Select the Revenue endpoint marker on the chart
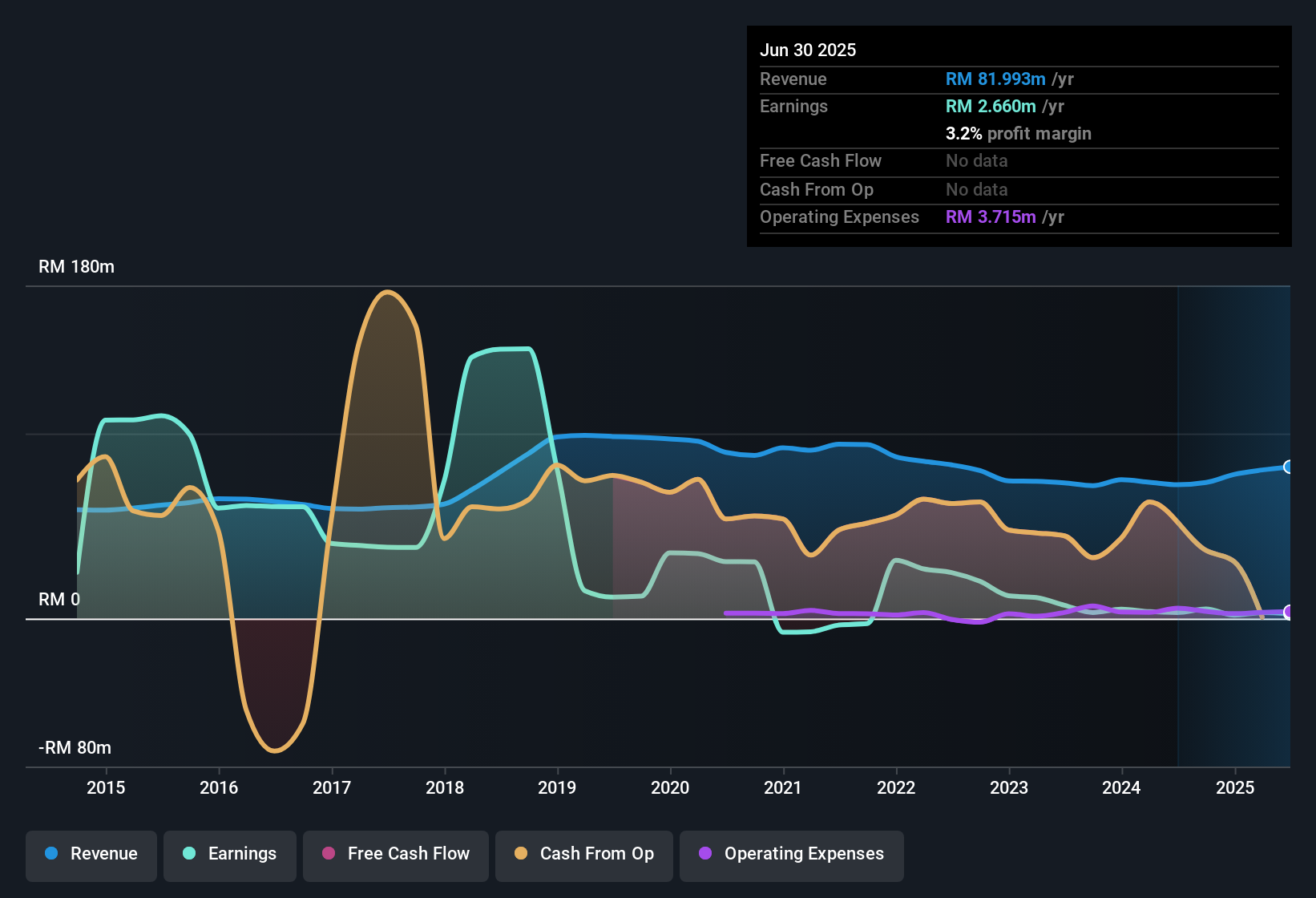 1289,466
